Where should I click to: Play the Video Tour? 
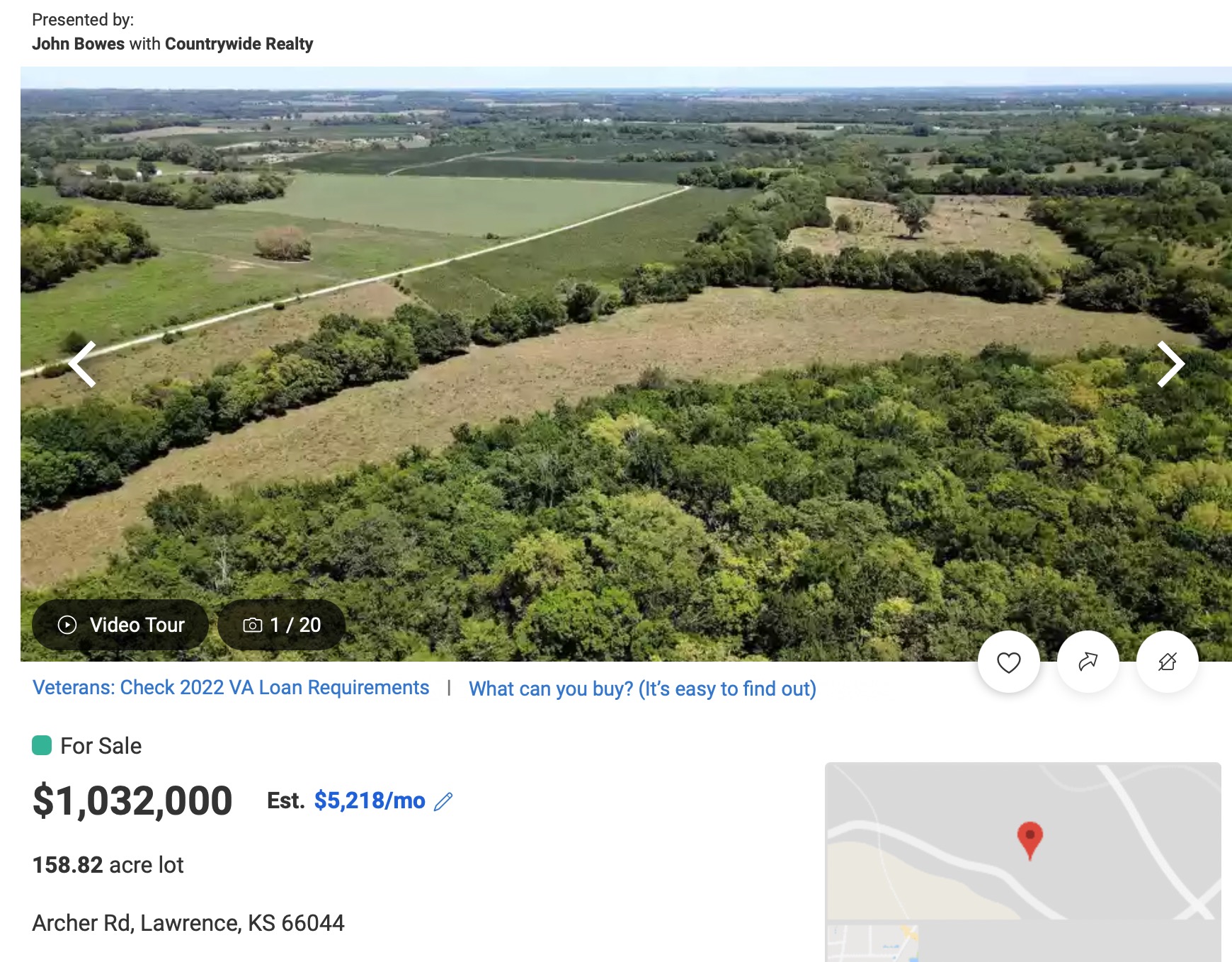coord(120,625)
